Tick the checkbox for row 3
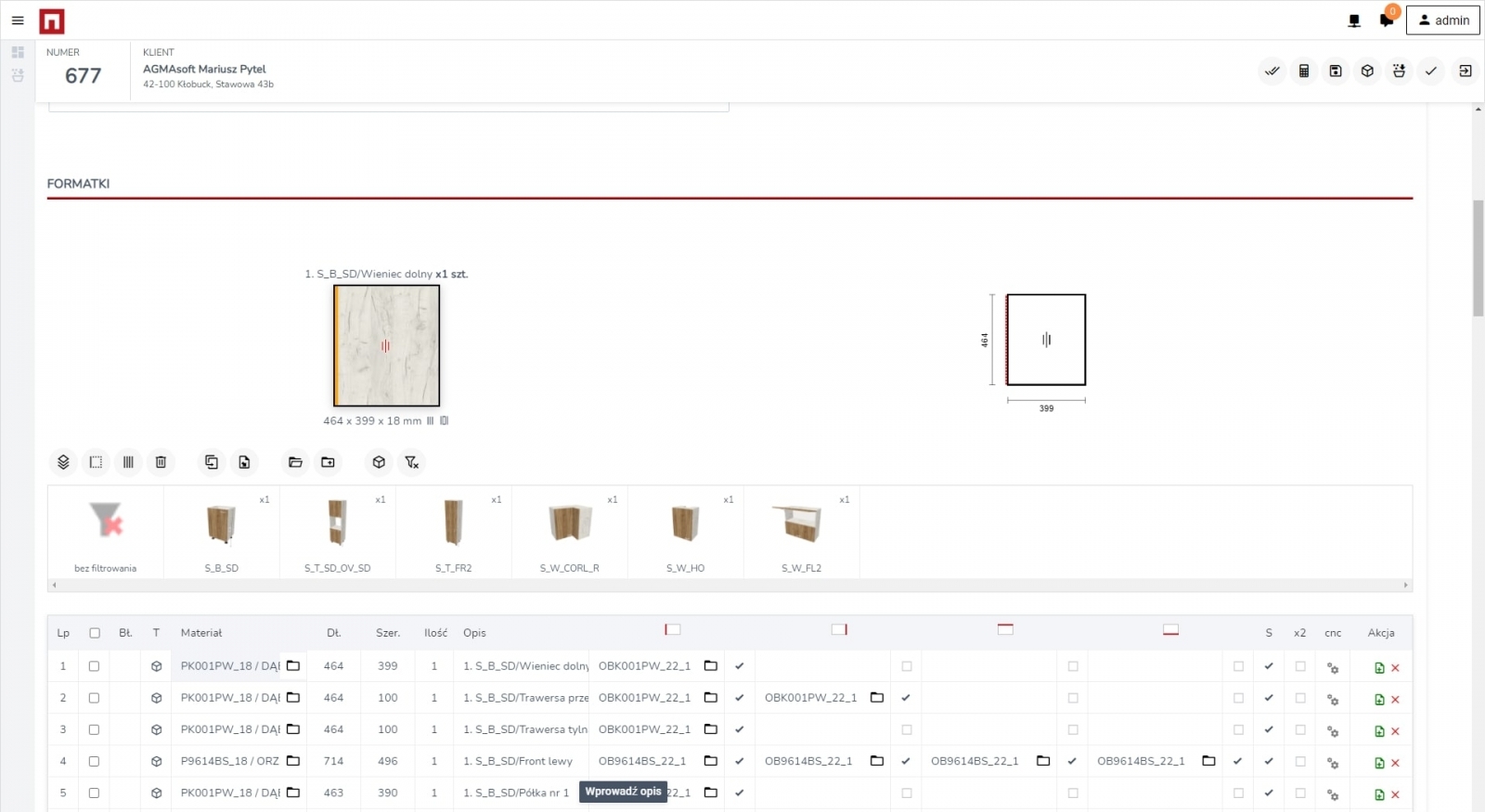The width and height of the screenshot is (1485, 812). [94, 730]
